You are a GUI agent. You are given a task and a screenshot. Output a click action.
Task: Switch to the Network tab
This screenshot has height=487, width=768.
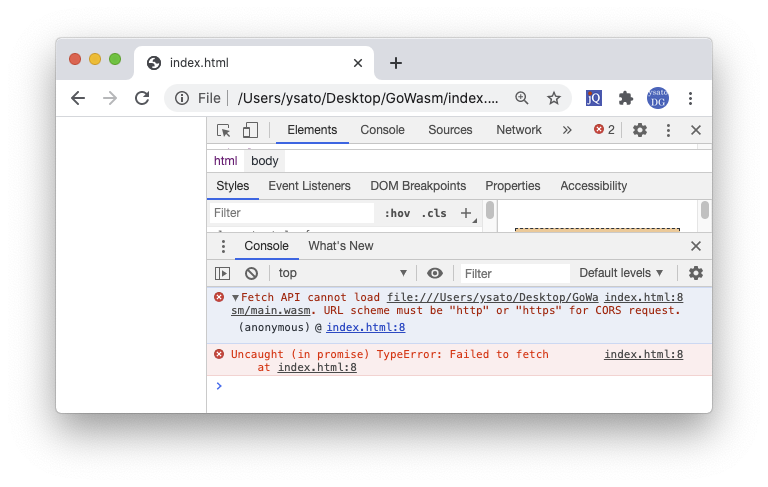(x=519, y=130)
